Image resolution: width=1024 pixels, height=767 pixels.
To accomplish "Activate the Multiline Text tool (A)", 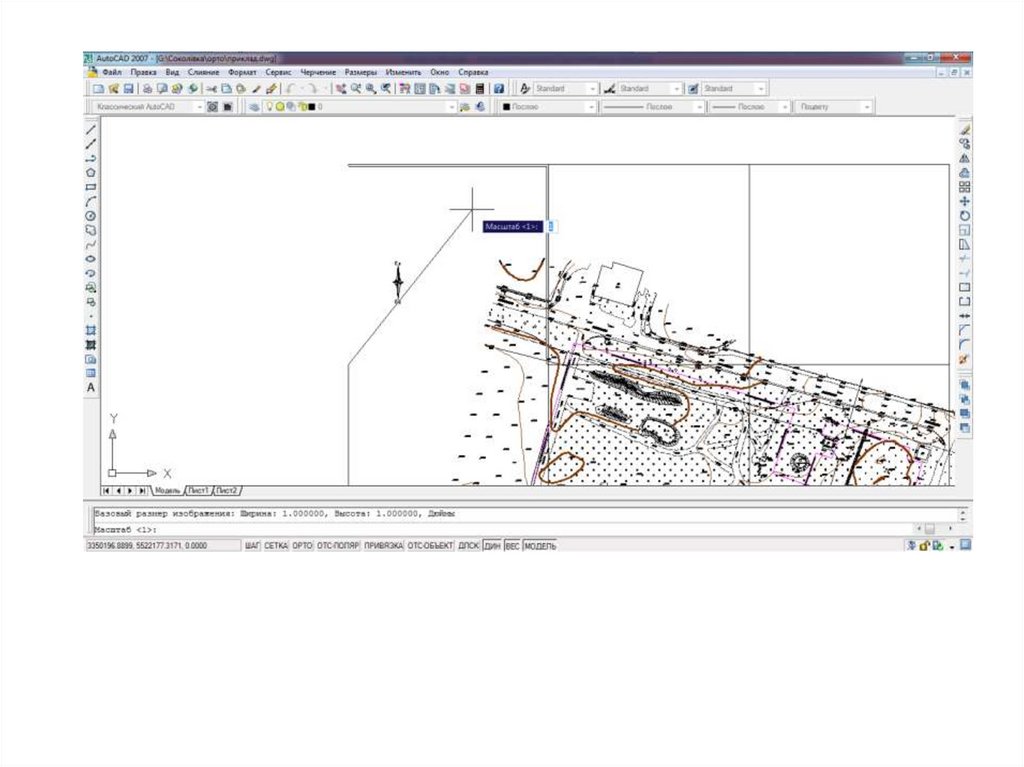I will [91, 387].
